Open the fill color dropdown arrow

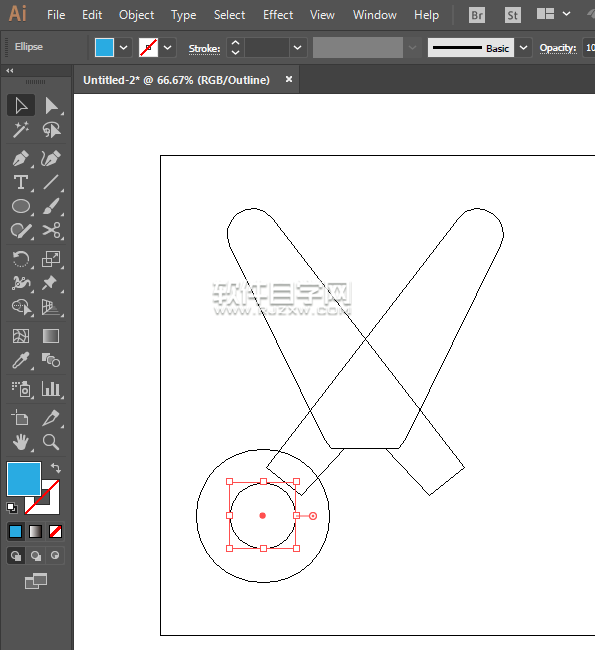point(124,48)
